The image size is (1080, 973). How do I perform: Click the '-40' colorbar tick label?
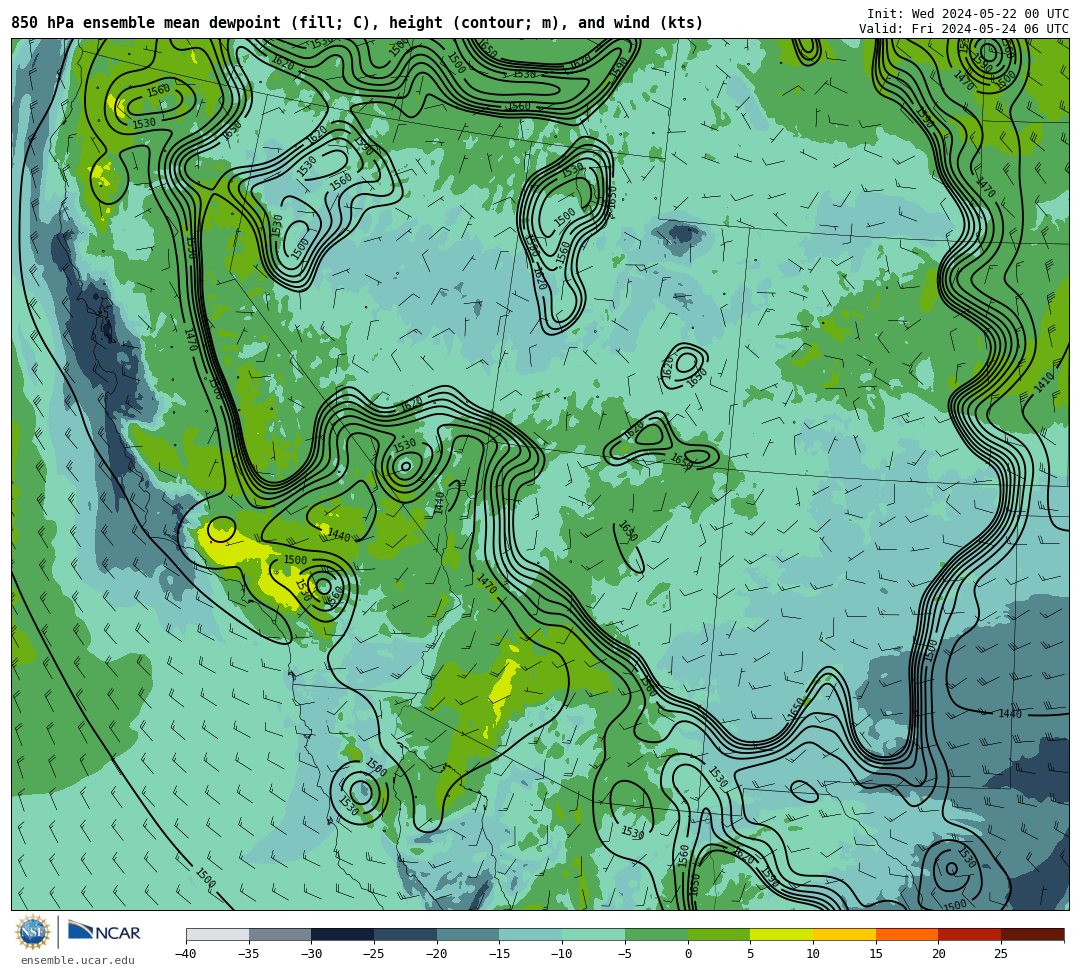click(x=186, y=954)
